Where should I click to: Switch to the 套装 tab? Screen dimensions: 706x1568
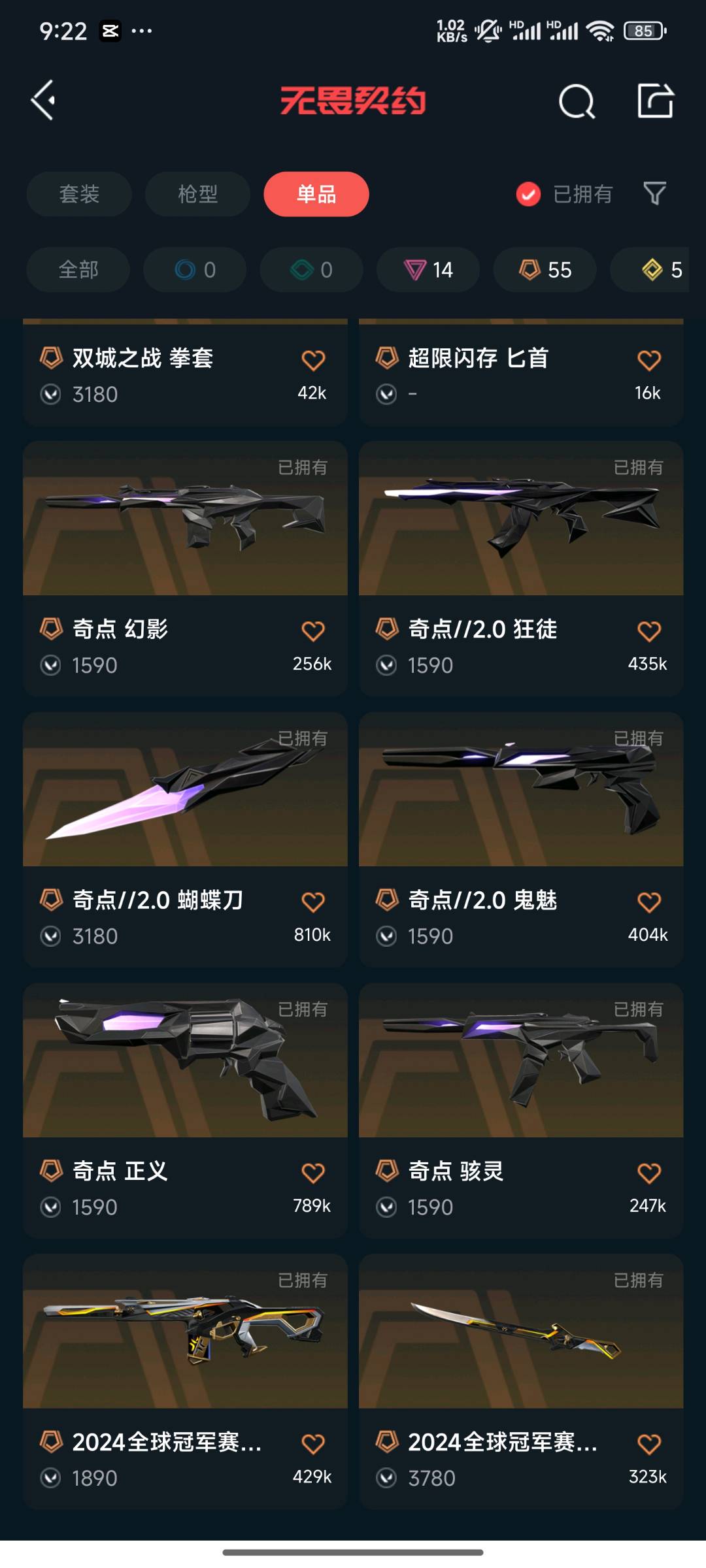point(79,194)
